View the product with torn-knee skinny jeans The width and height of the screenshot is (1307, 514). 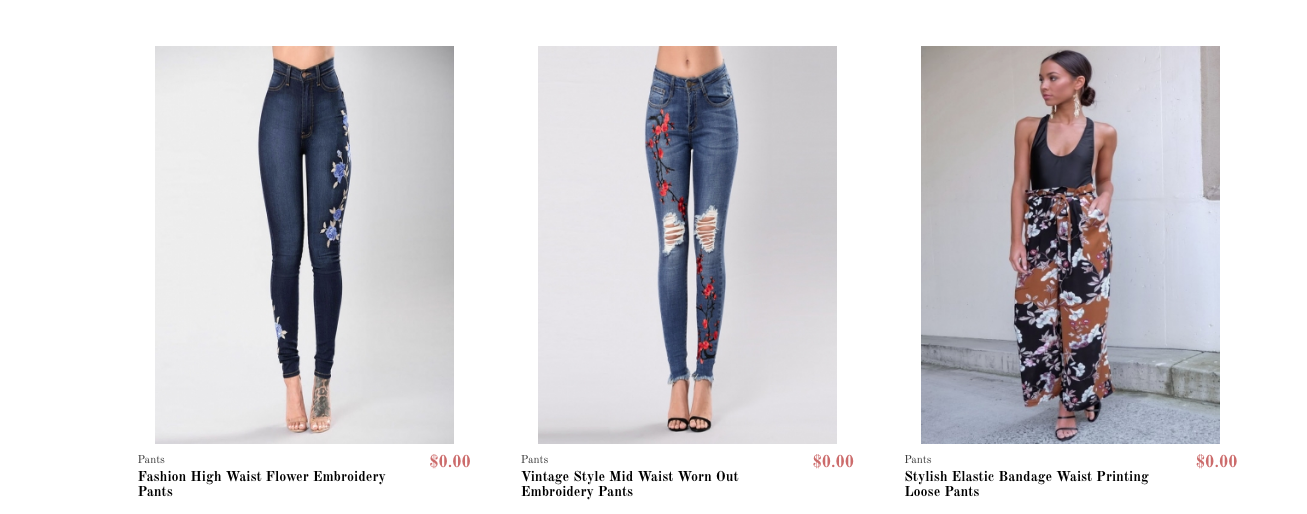pyautogui.click(x=687, y=245)
